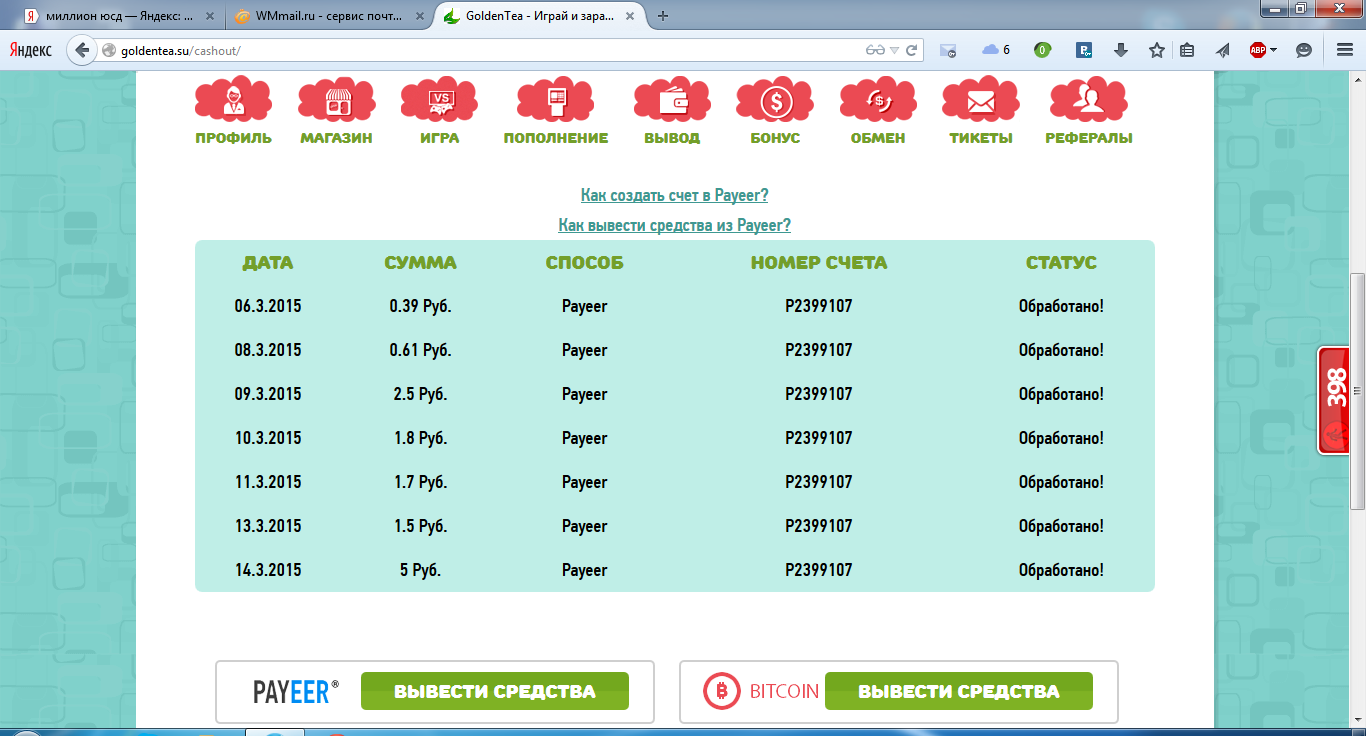The width and height of the screenshot is (1366, 736).
Task: Click the СПОСОБ column header
Action: [585, 263]
